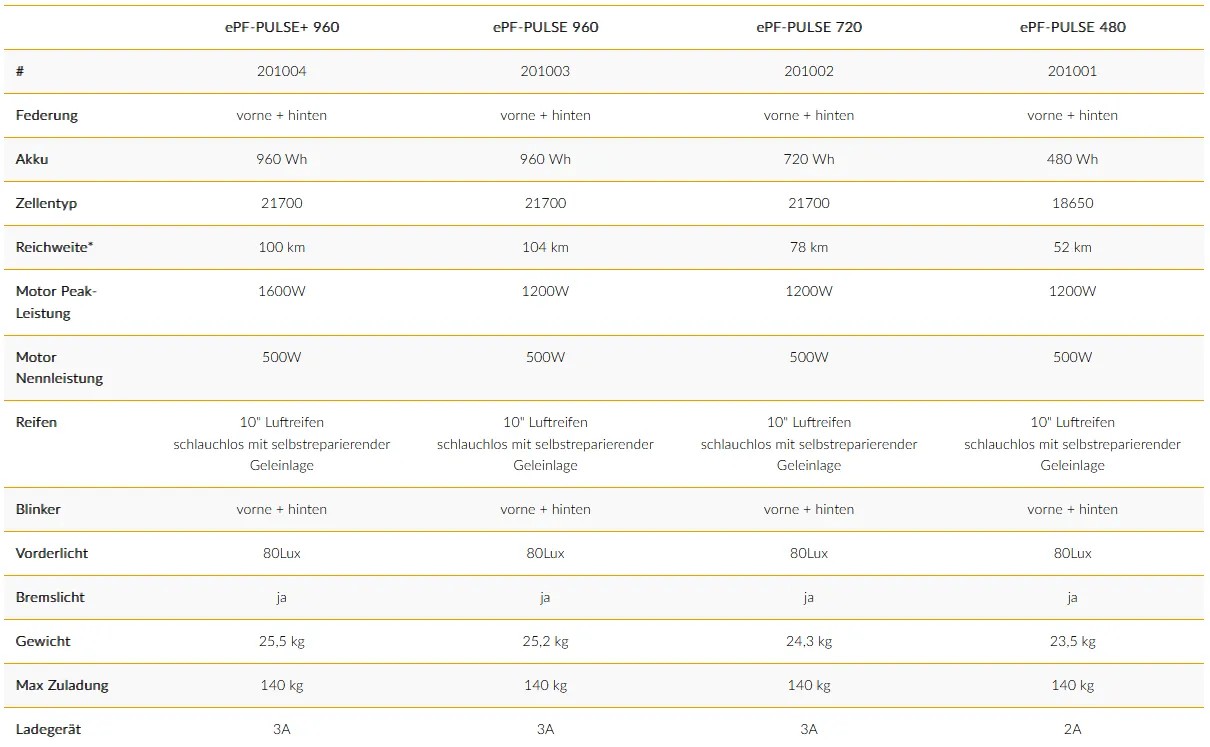Select the 1600W peak power cell

click(282, 291)
